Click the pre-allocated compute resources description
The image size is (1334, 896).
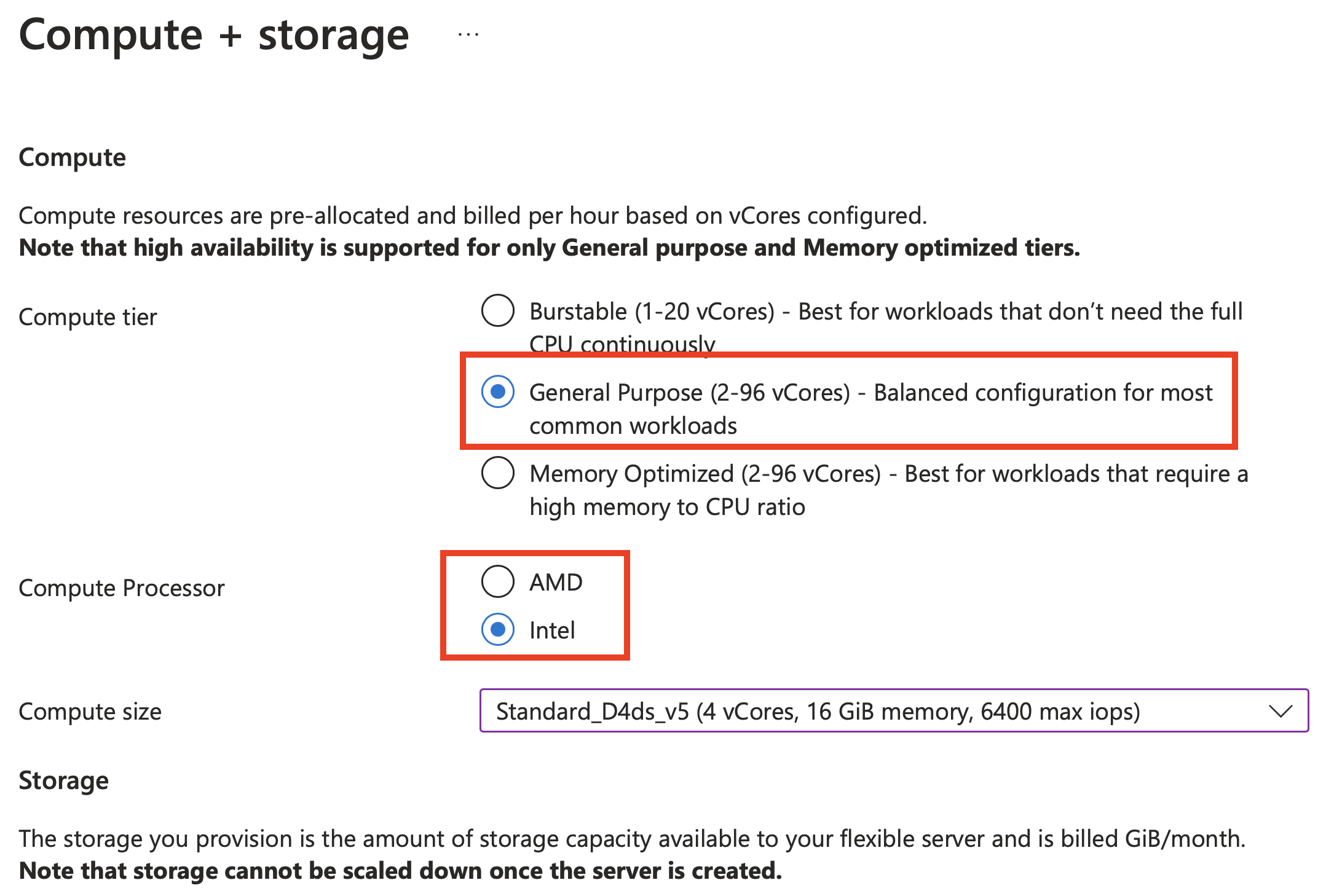472,216
